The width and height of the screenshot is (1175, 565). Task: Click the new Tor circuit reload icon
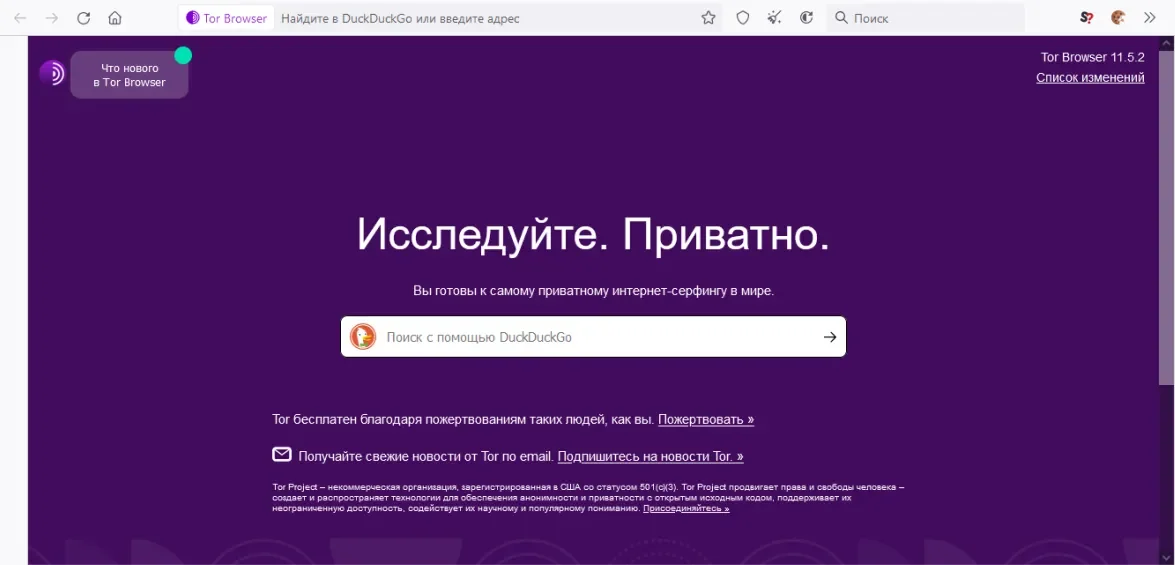(807, 18)
